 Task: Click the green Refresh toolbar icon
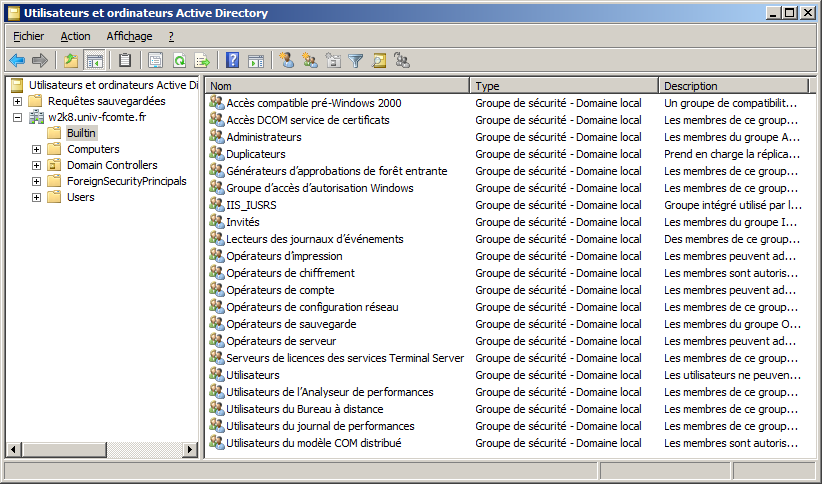pyautogui.click(x=179, y=61)
